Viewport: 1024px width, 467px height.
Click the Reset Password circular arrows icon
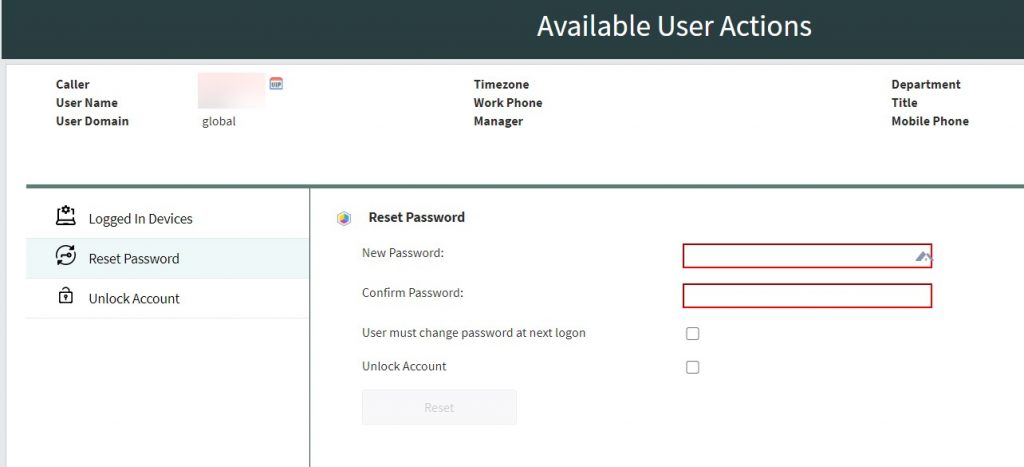tap(65, 255)
